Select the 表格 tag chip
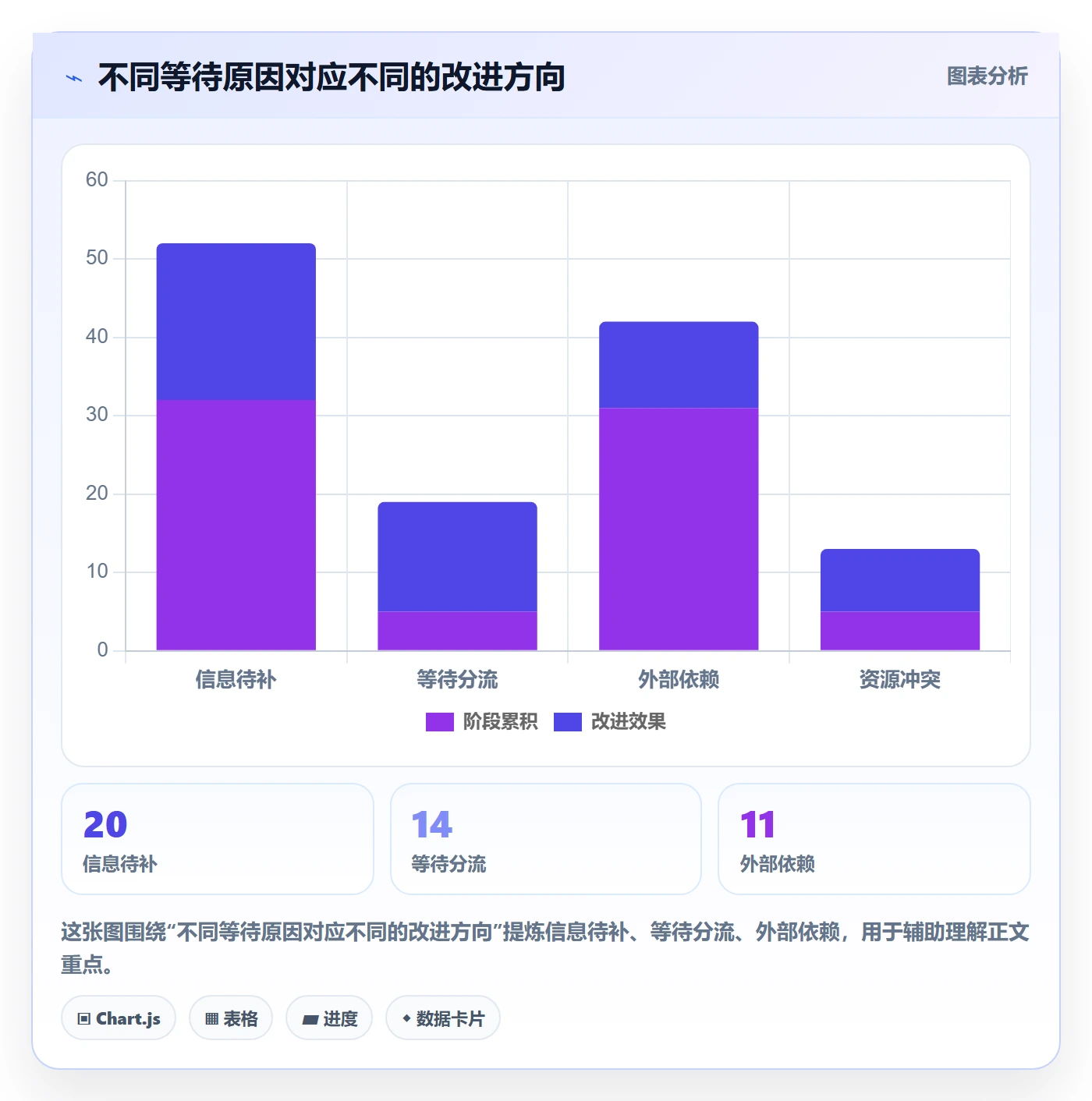 pos(231,1018)
